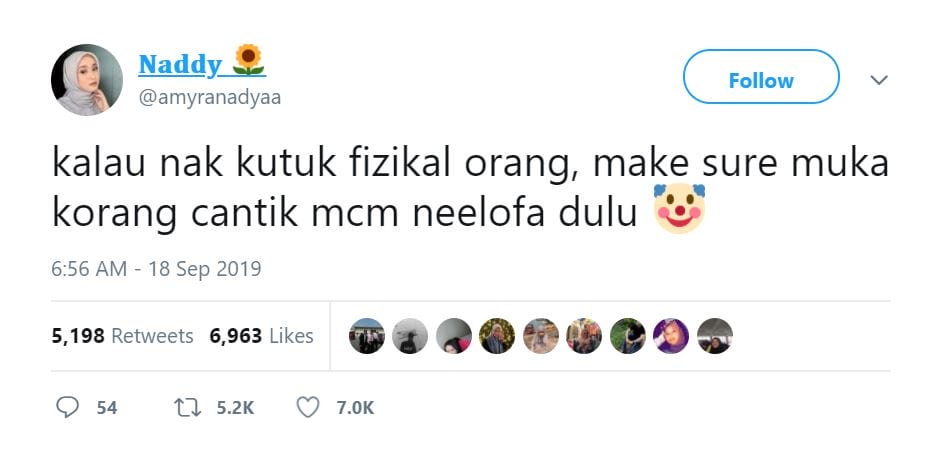
Task: Click the clown emoji in tweet
Action: [x=679, y=207]
